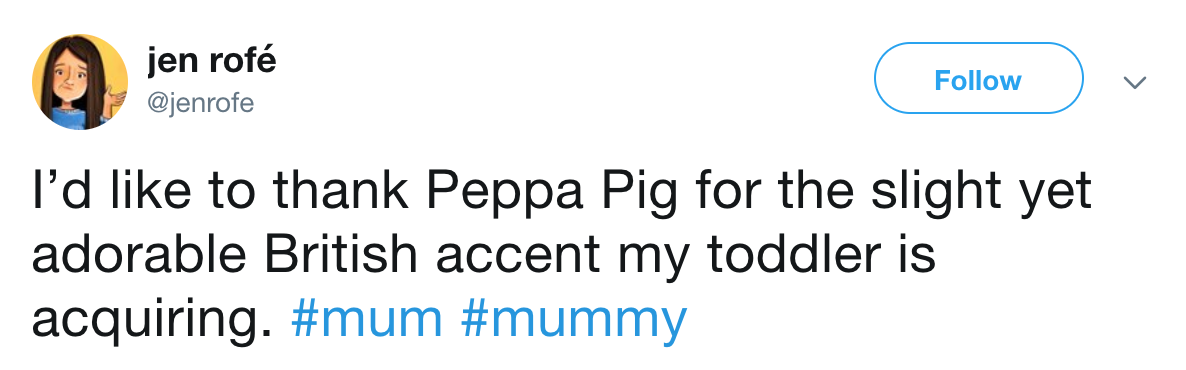Click the word thank in tweet text

pyautogui.click(x=350, y=192)
